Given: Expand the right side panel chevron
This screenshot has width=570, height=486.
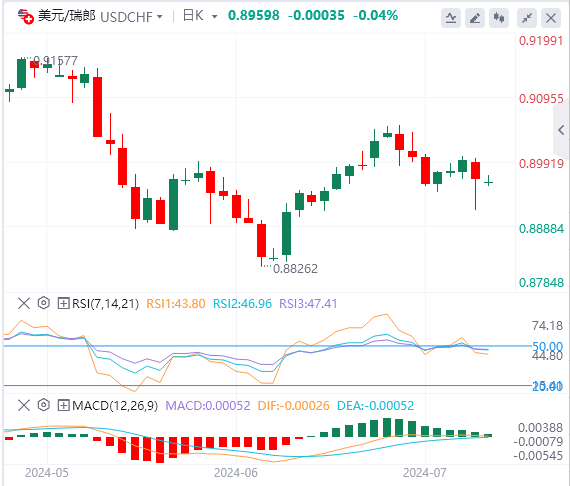Looking at the screenshot, I should coord(561,130).
